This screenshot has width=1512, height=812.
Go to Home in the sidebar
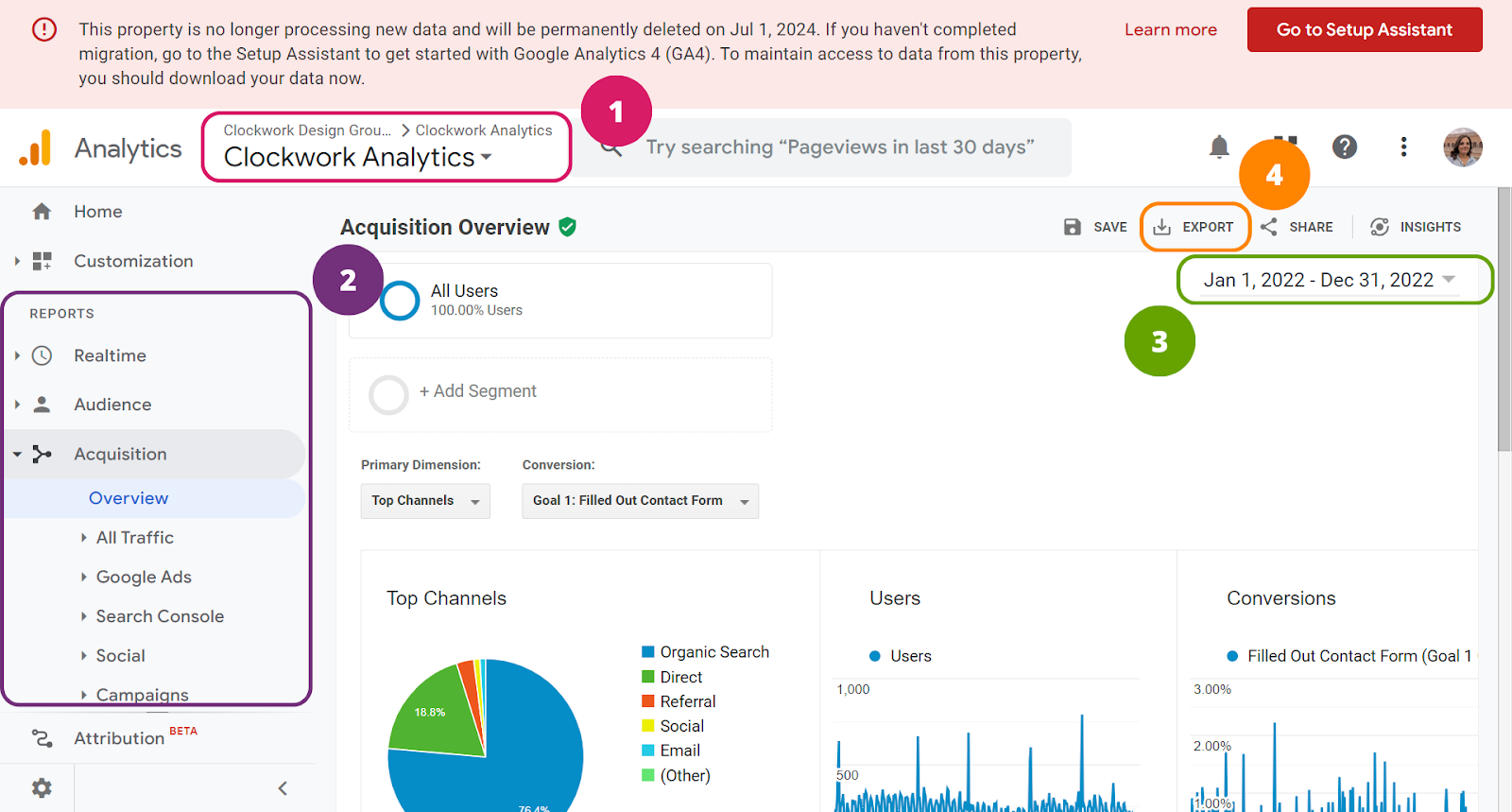98,212
